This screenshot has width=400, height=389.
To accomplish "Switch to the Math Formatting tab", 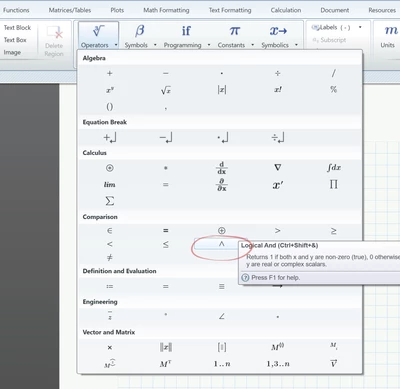I will 166,10.
